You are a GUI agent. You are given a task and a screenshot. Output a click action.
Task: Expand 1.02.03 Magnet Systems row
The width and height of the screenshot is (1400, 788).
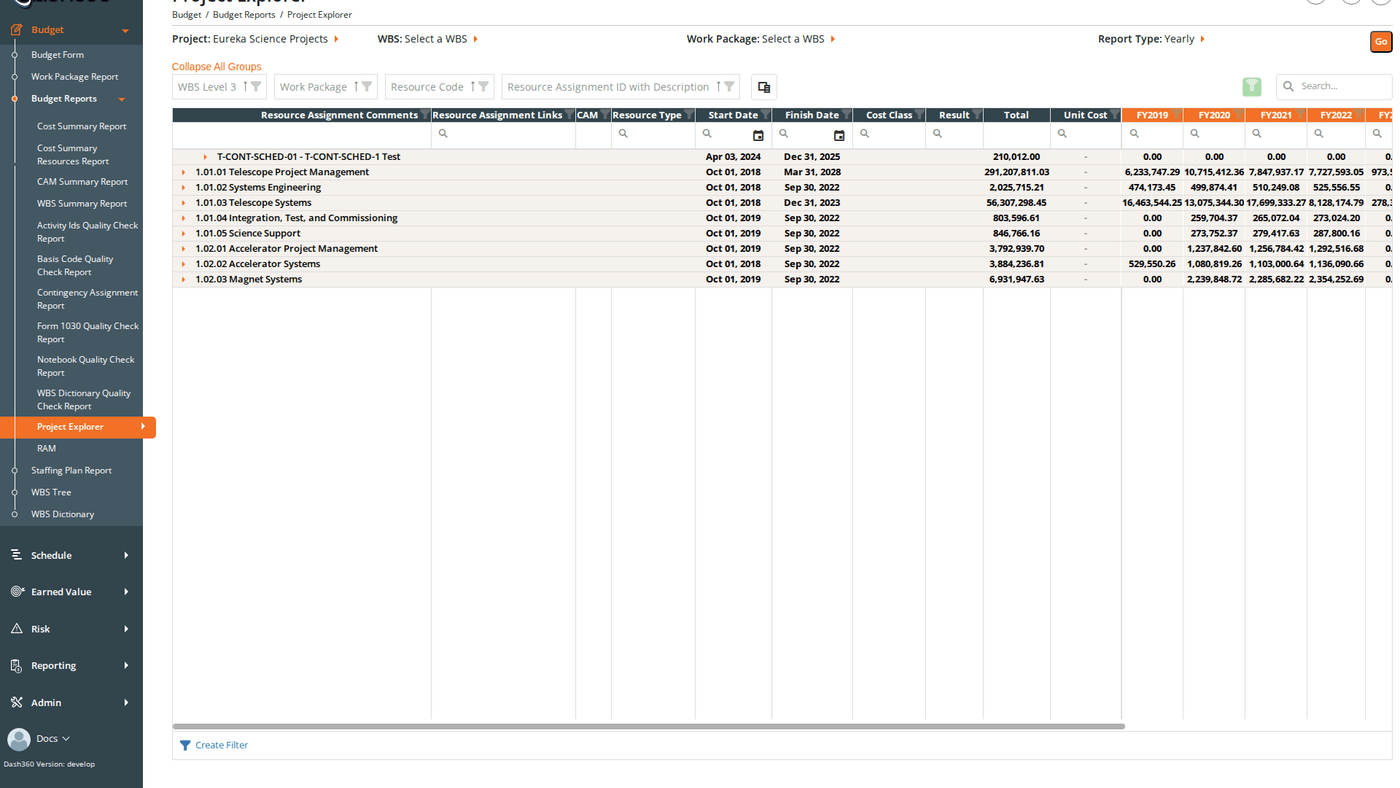(x=183, y=280)
